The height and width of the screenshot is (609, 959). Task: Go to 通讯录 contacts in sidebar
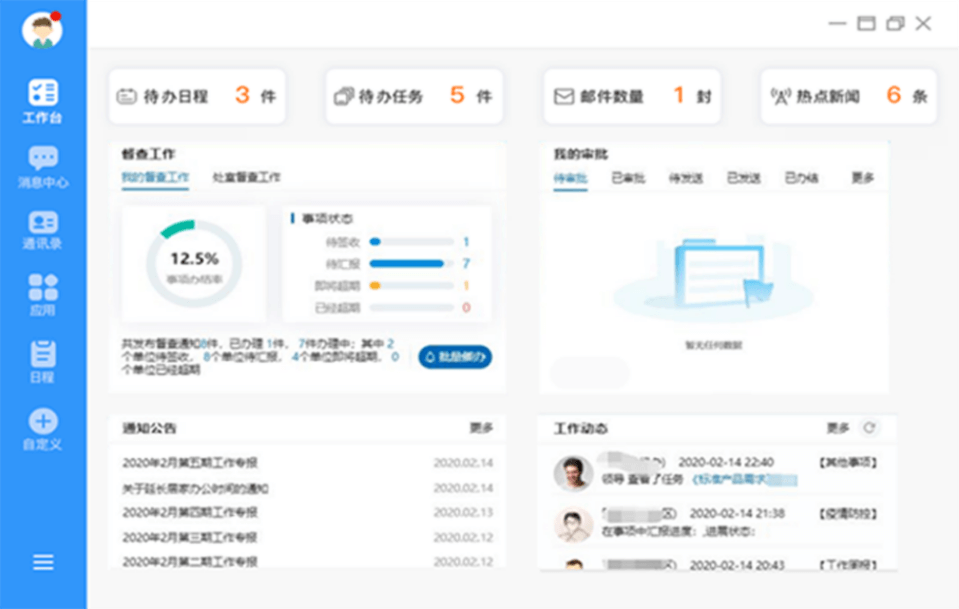click(x=43, y=222)
